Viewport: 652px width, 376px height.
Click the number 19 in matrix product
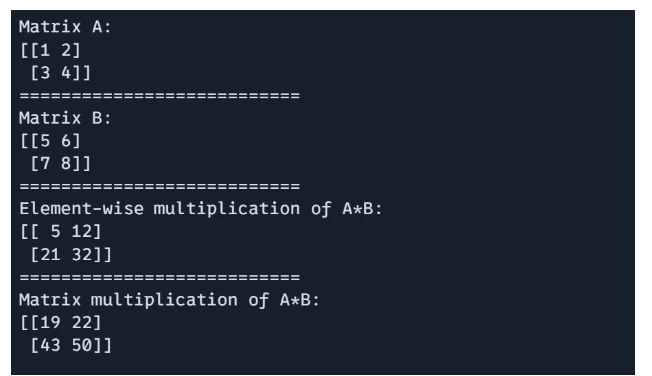tap(50, 323)
